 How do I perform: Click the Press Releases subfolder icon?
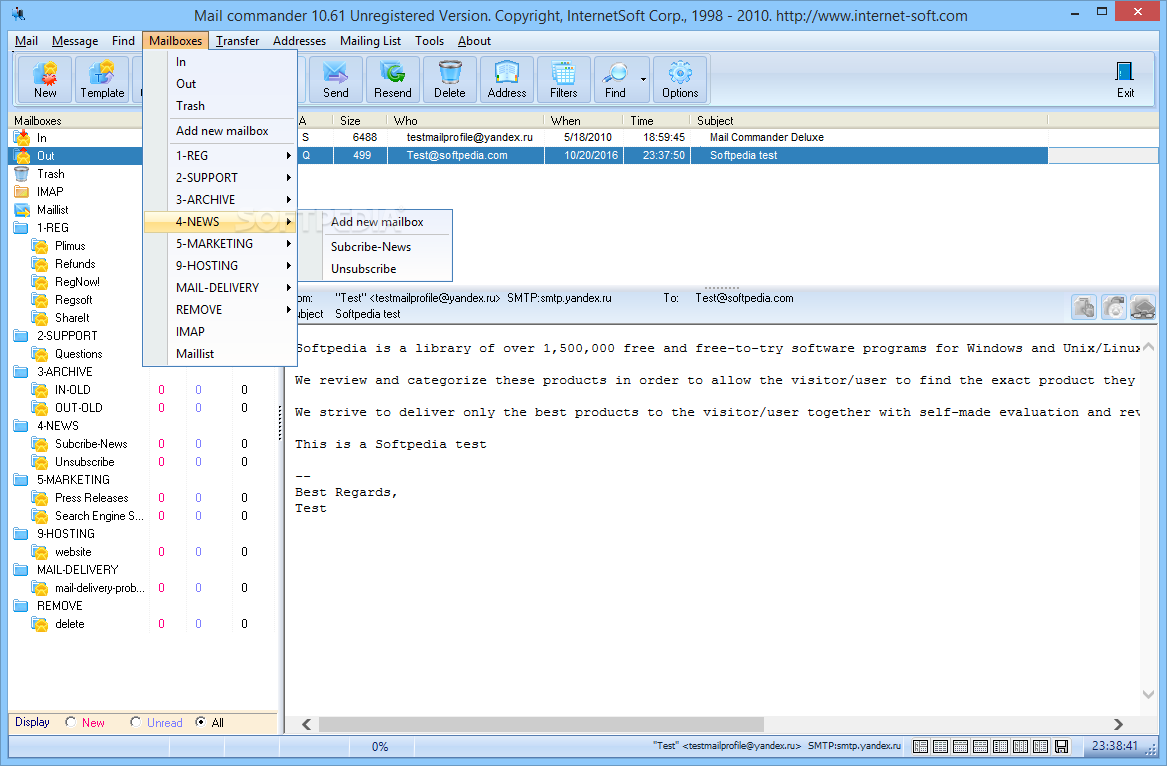(39, 498)
